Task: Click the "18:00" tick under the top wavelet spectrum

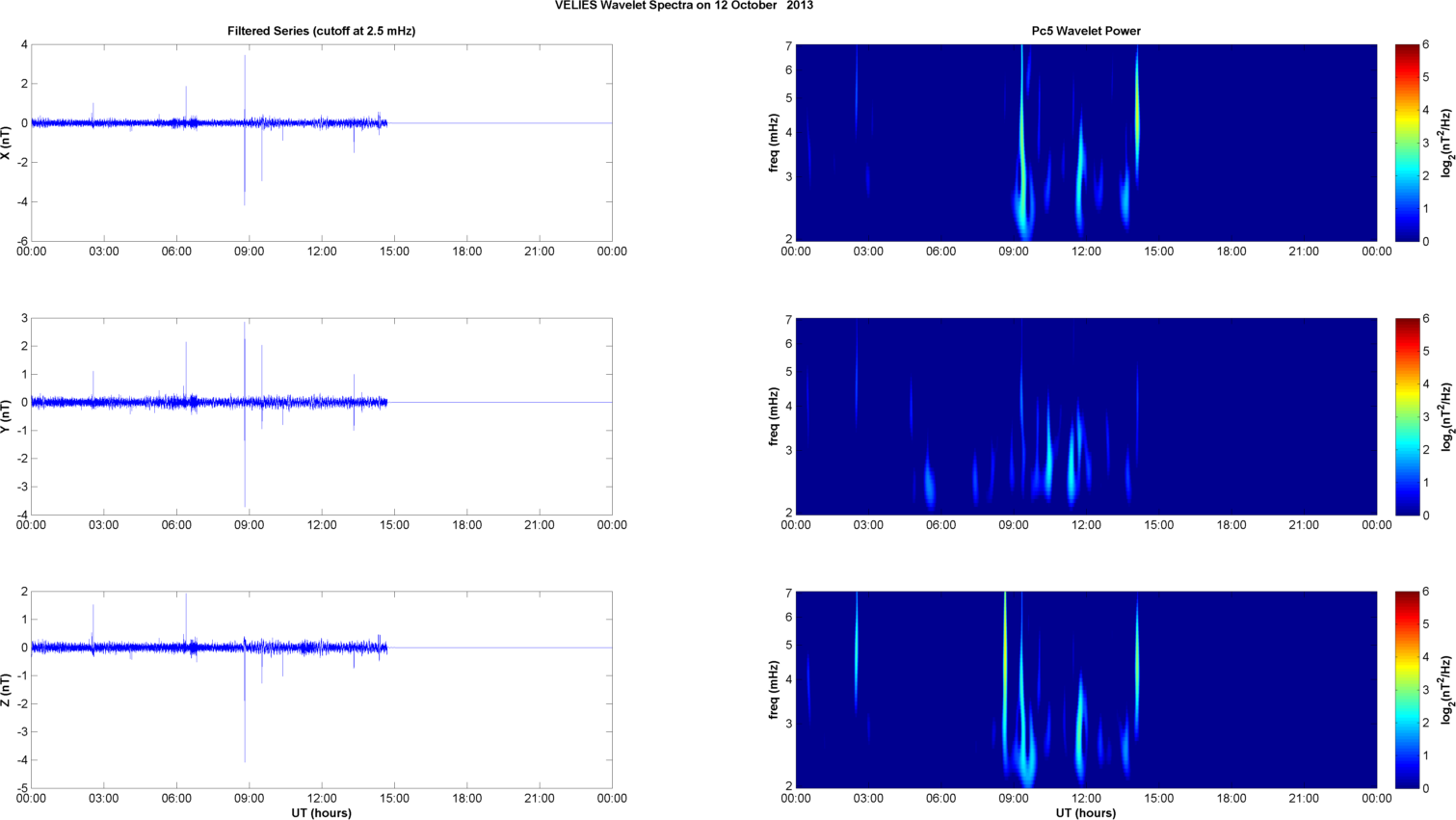Action: point(1231,251)
